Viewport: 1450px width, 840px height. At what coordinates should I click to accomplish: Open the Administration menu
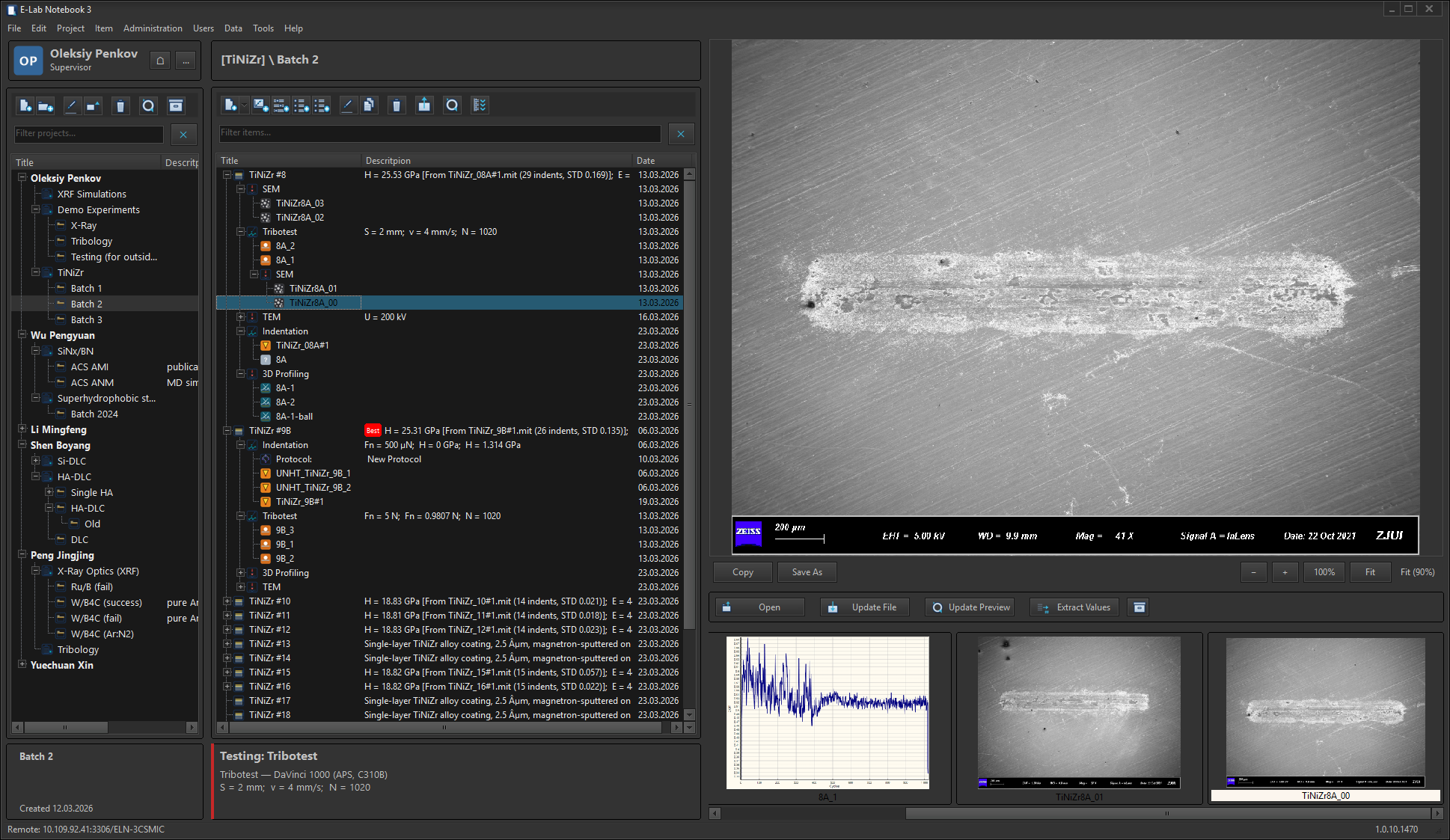[153, 28]
